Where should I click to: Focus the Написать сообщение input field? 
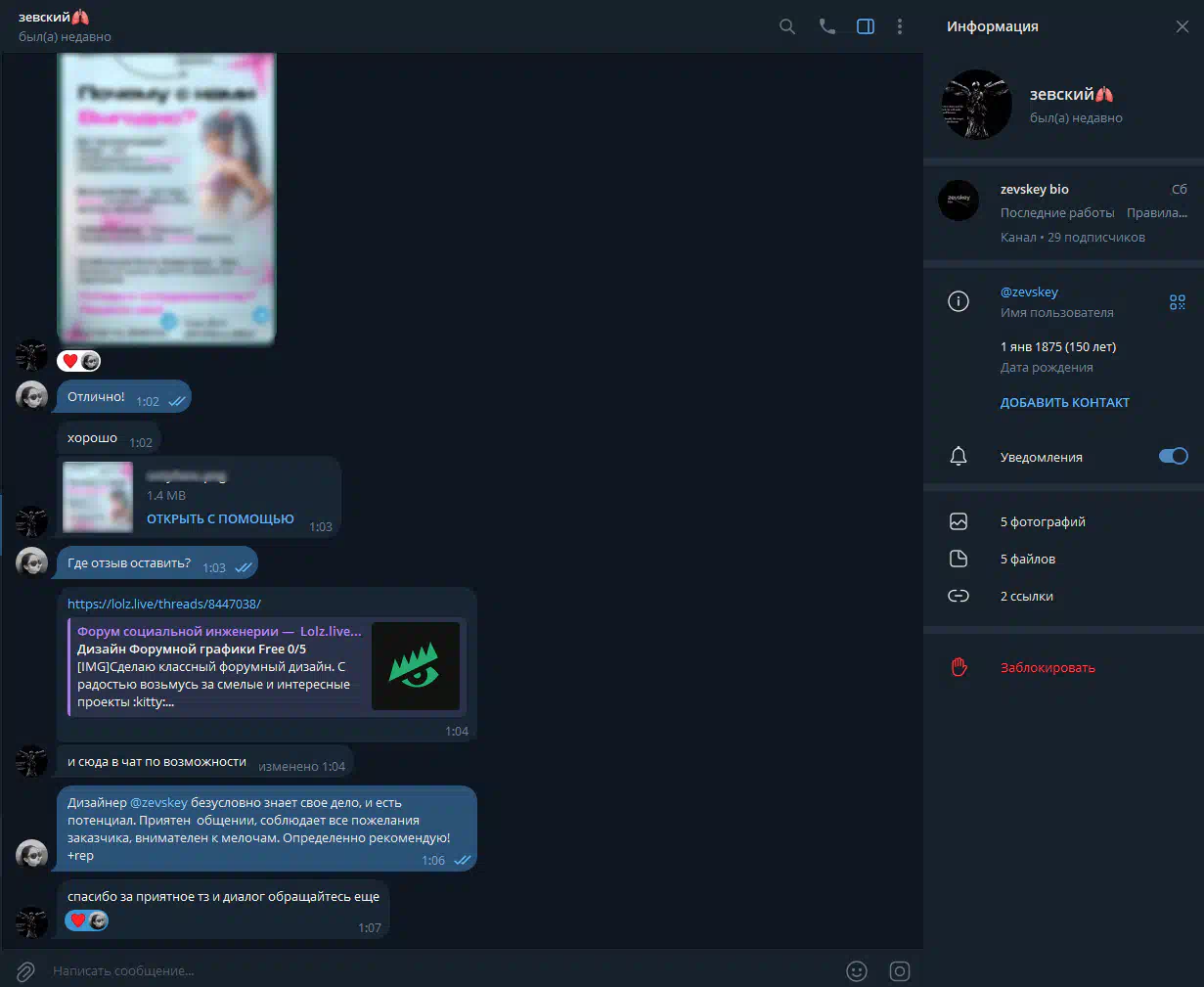tap(440, 971)
